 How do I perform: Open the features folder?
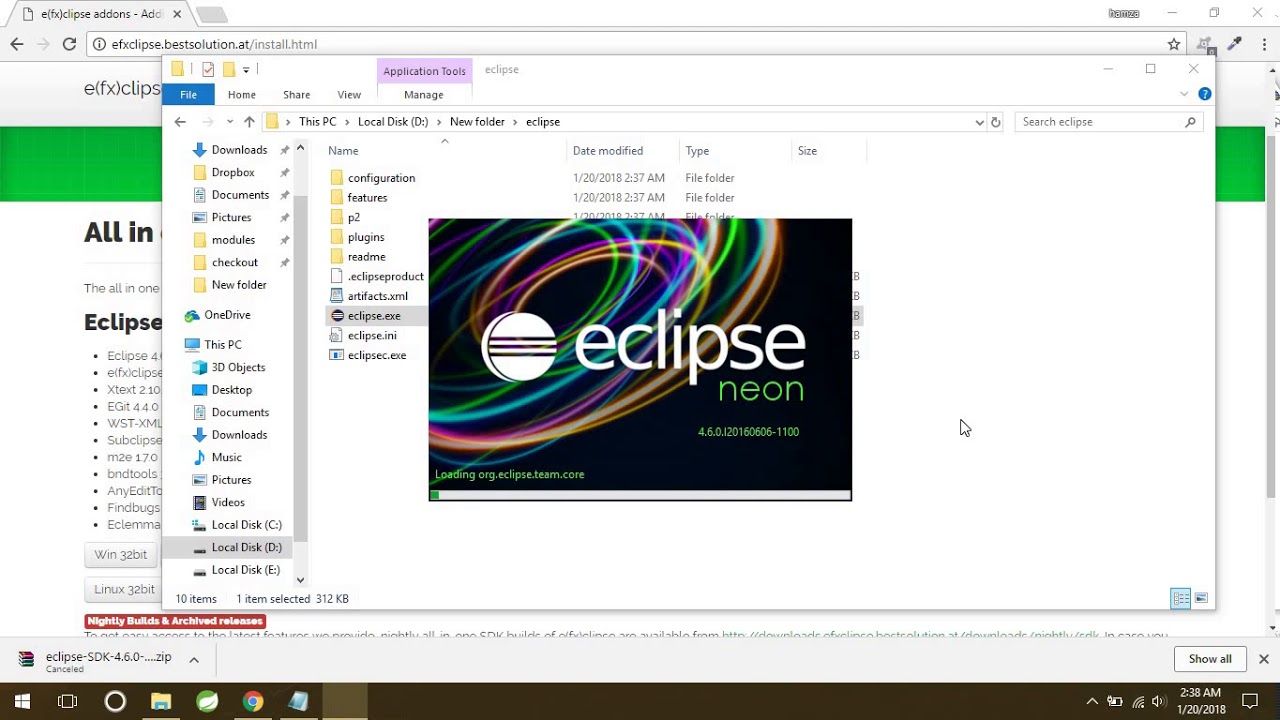click(367, 198)
